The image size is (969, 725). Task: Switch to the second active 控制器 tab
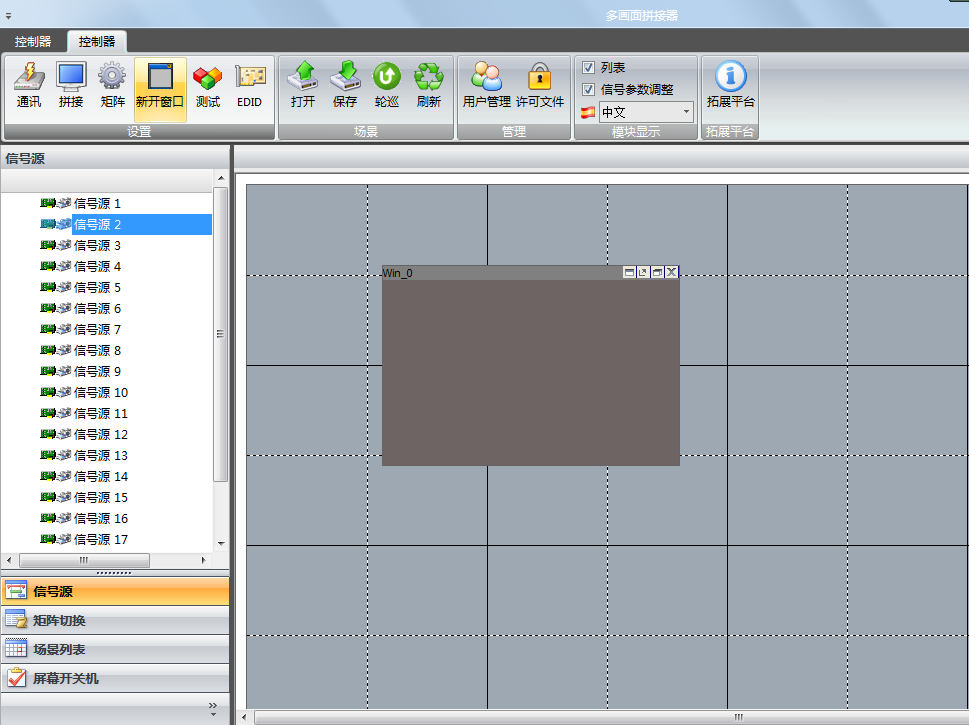point(97,41)
